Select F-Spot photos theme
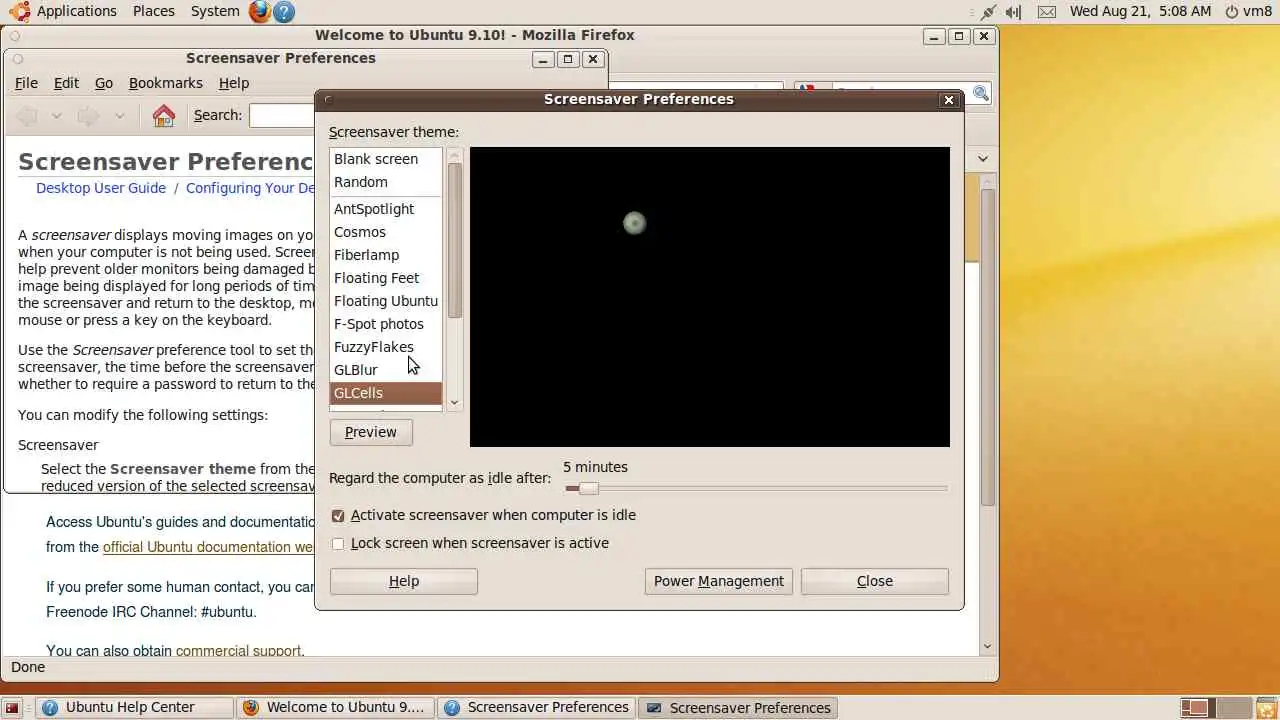This screenshot has height=720, width=1280. click(386, 324)
